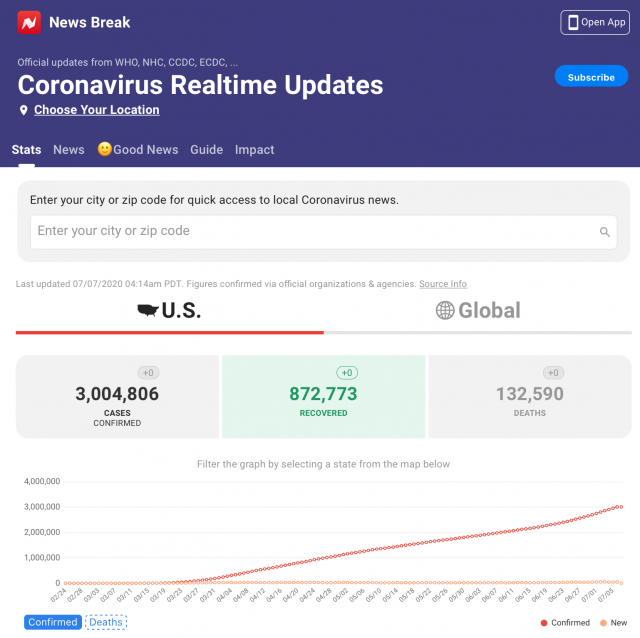Image resolution: width=640 pixels, height=638 pixels.
Task: Open the Guide tab
Action: click(206, 150)
